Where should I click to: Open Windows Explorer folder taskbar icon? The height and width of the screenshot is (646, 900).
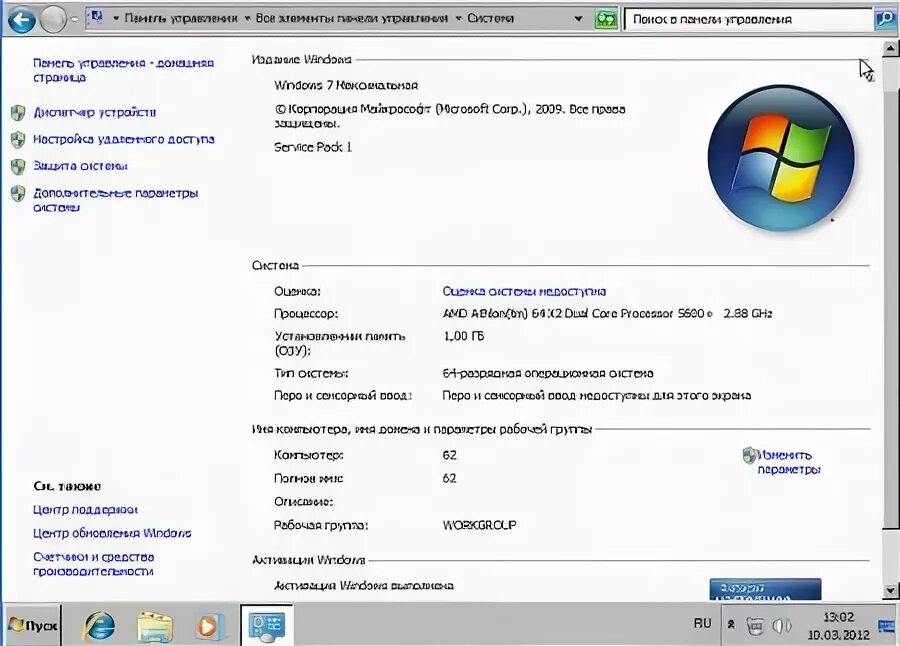[x=154, y=625]
